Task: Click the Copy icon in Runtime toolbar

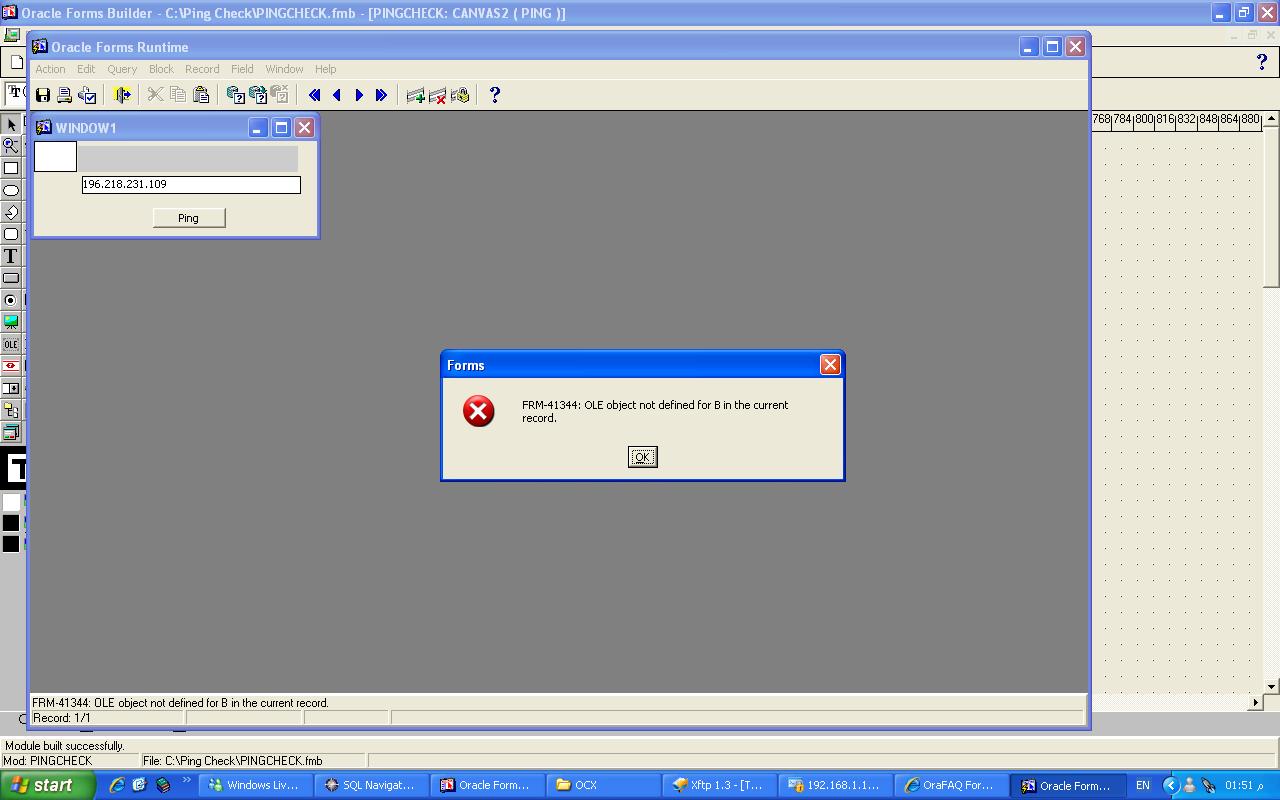Action: point(178,95)
